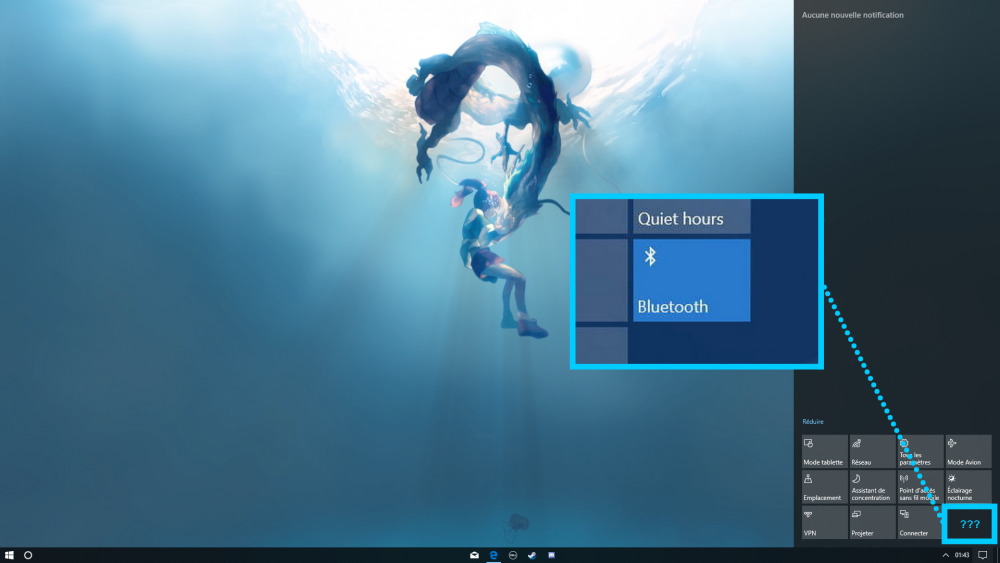Image resolution: width=1000 pixels, height=563 pixels.
Task: Open Tous les paramètres tile
Action: (x=920, y=451)
